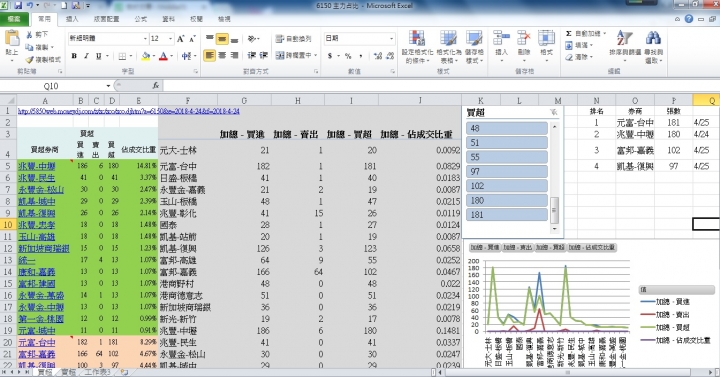The height and width of the screenshot is (377, 720).
Task: Switch to the 版面配置 ribbon tab
Action: coord(107,19)
